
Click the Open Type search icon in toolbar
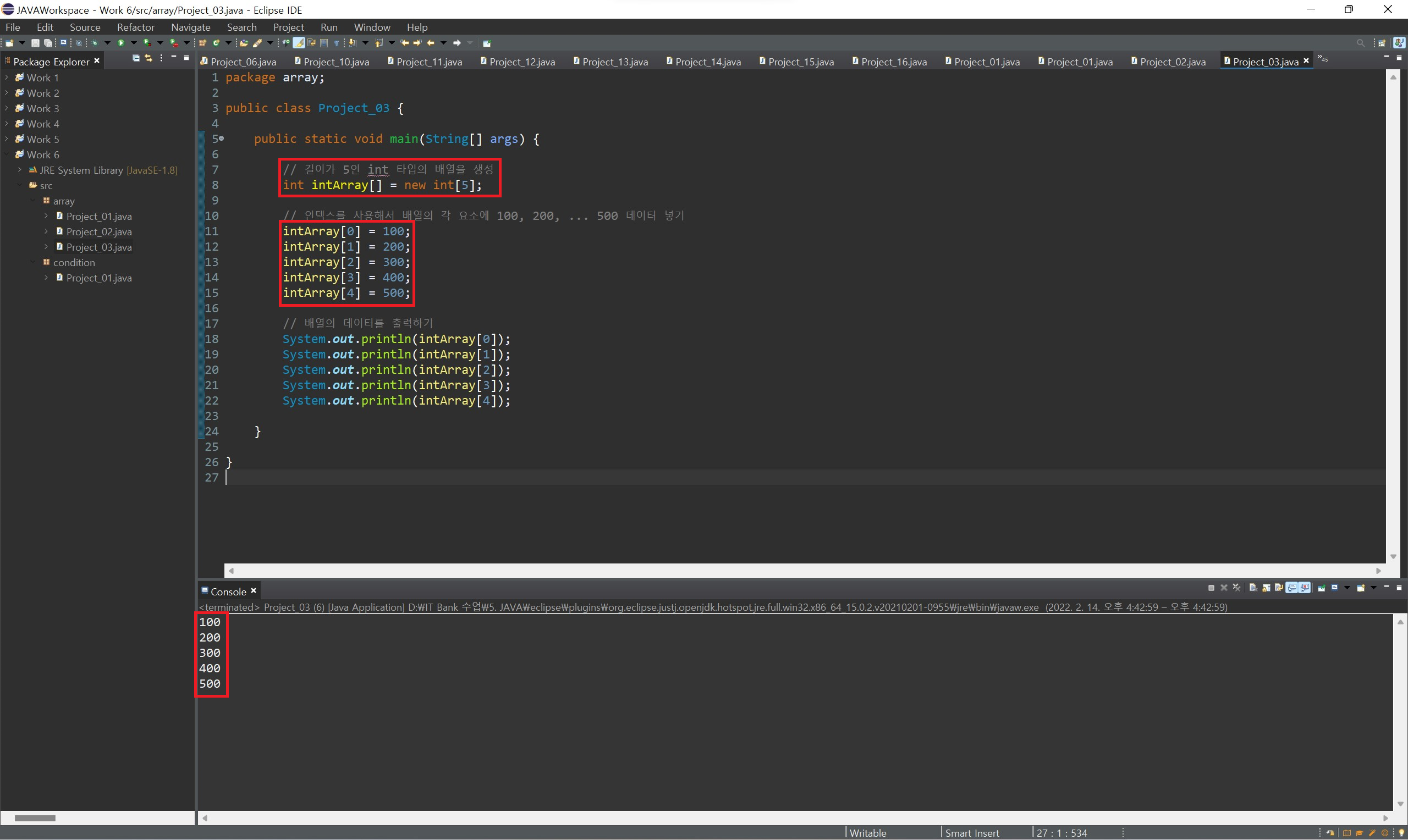click(x=244, y=43)
